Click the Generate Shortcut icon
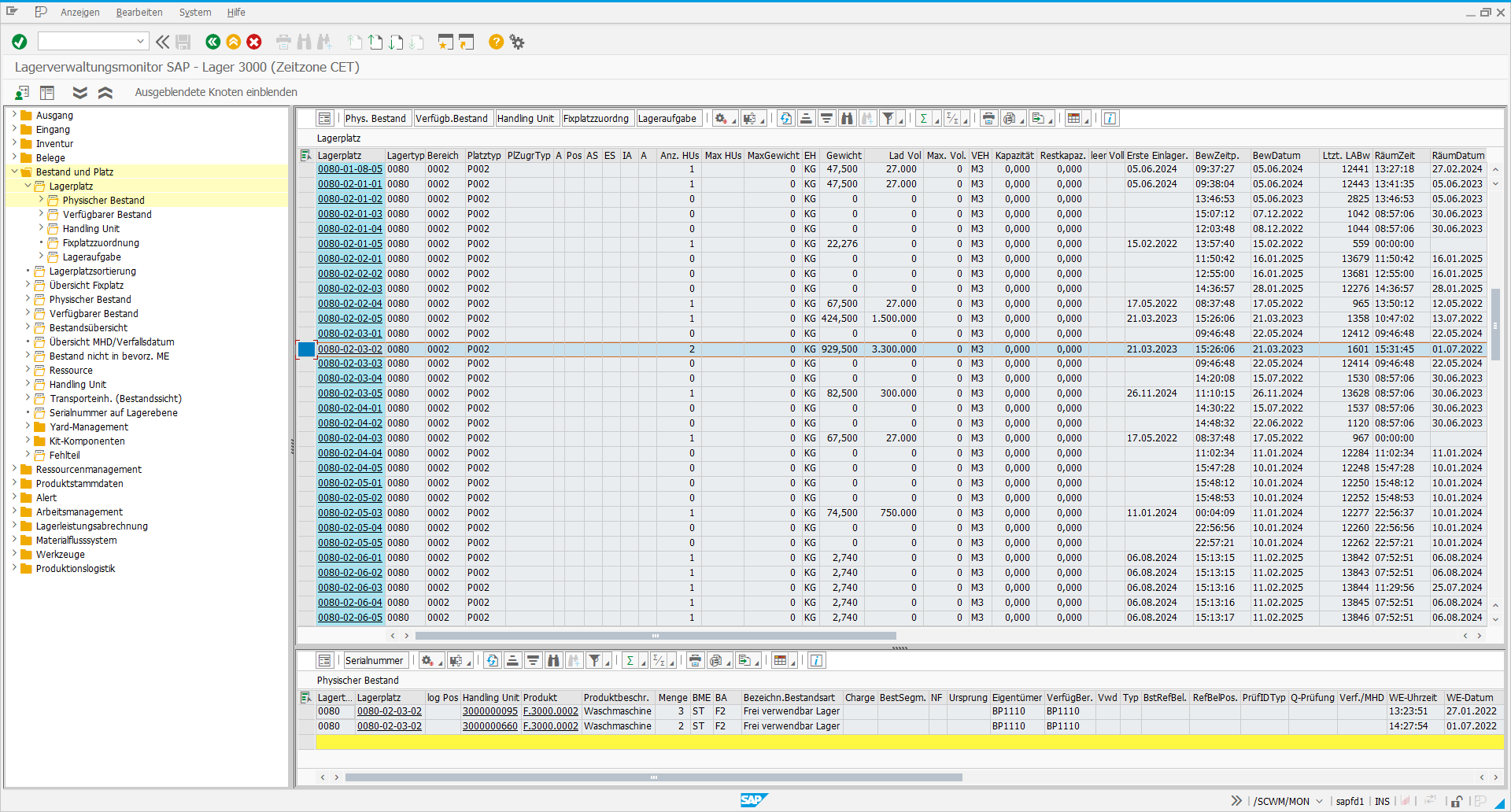Viewport: 1511px width, 812px height. (x=467, y=42)
